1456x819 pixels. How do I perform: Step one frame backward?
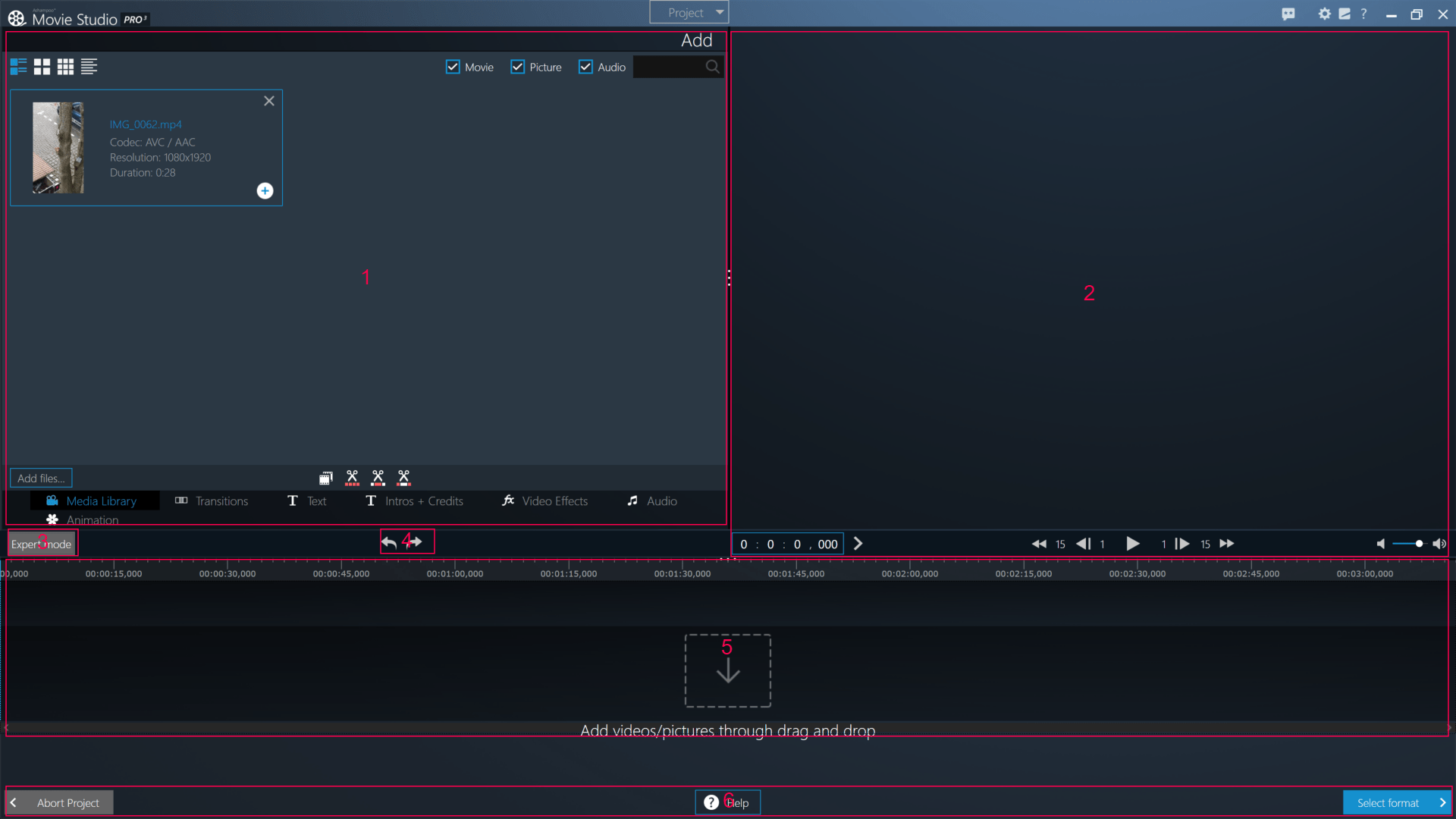(x=1084, y=544)
